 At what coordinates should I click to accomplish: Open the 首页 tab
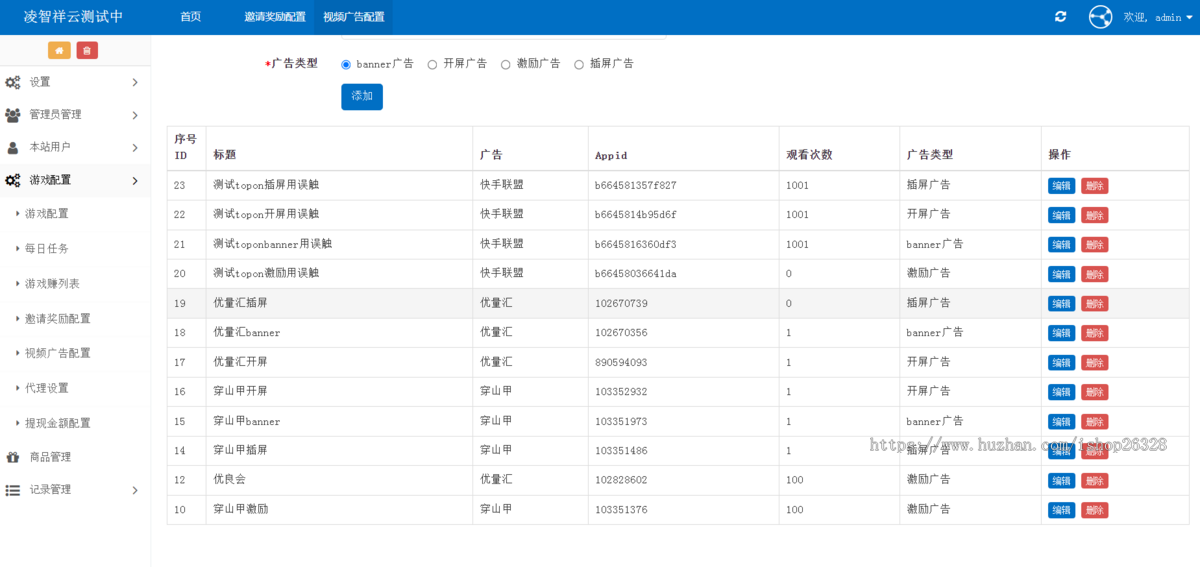(190, 17)
